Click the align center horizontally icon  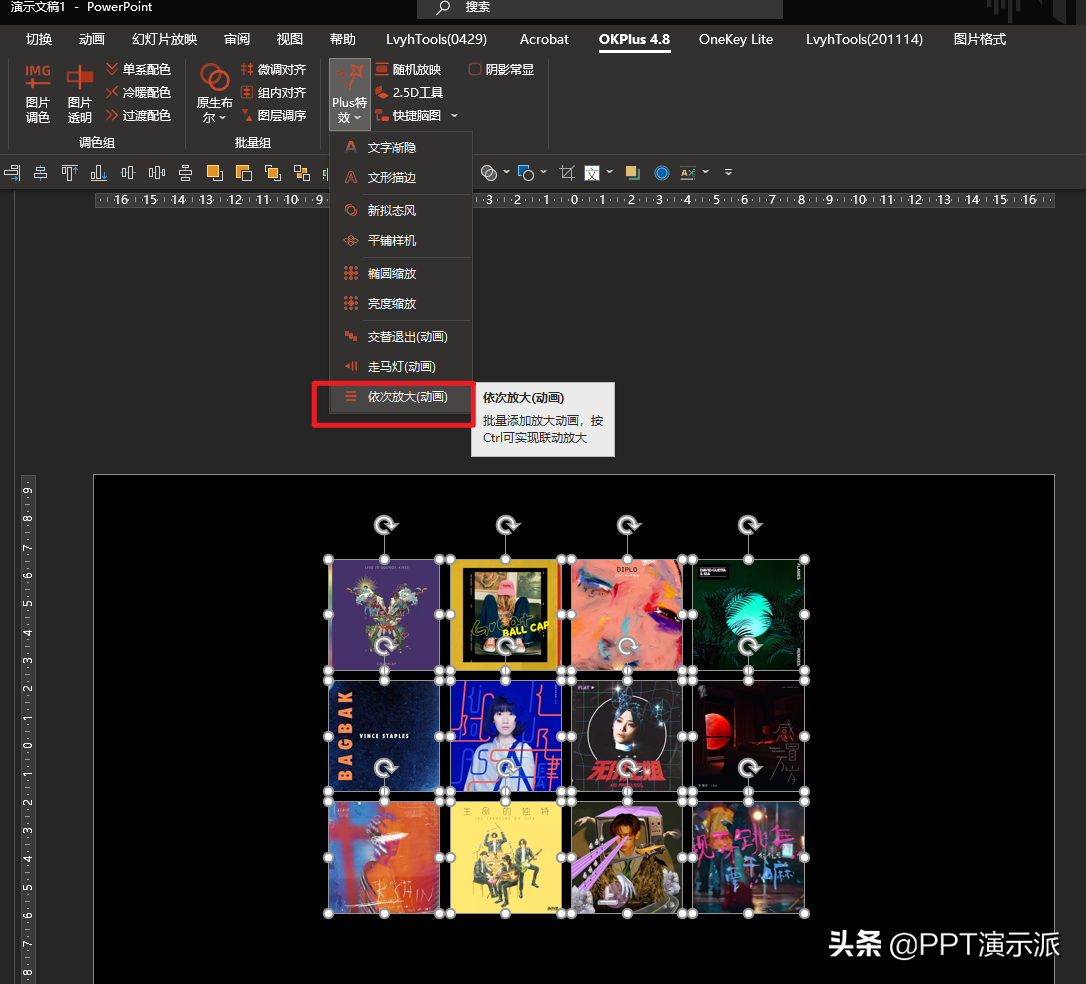pyautogui.click(x=41, y=172)
